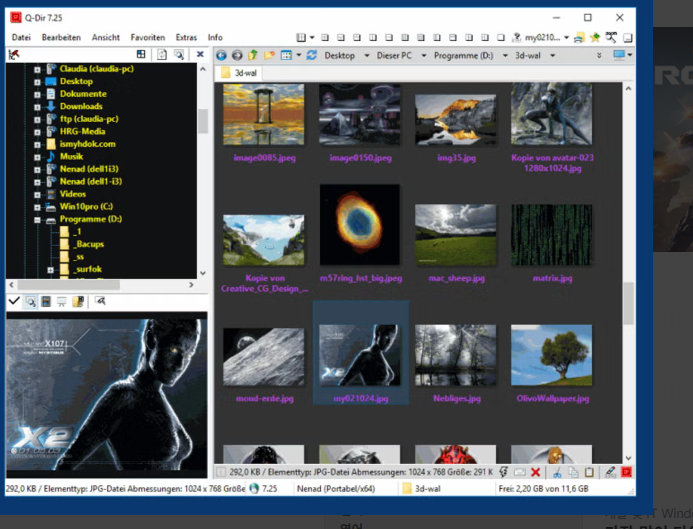This screenshot has height=529, width=693.
Task: Toggle the magnifier preview button in preview toolbar
Action: 30,302
